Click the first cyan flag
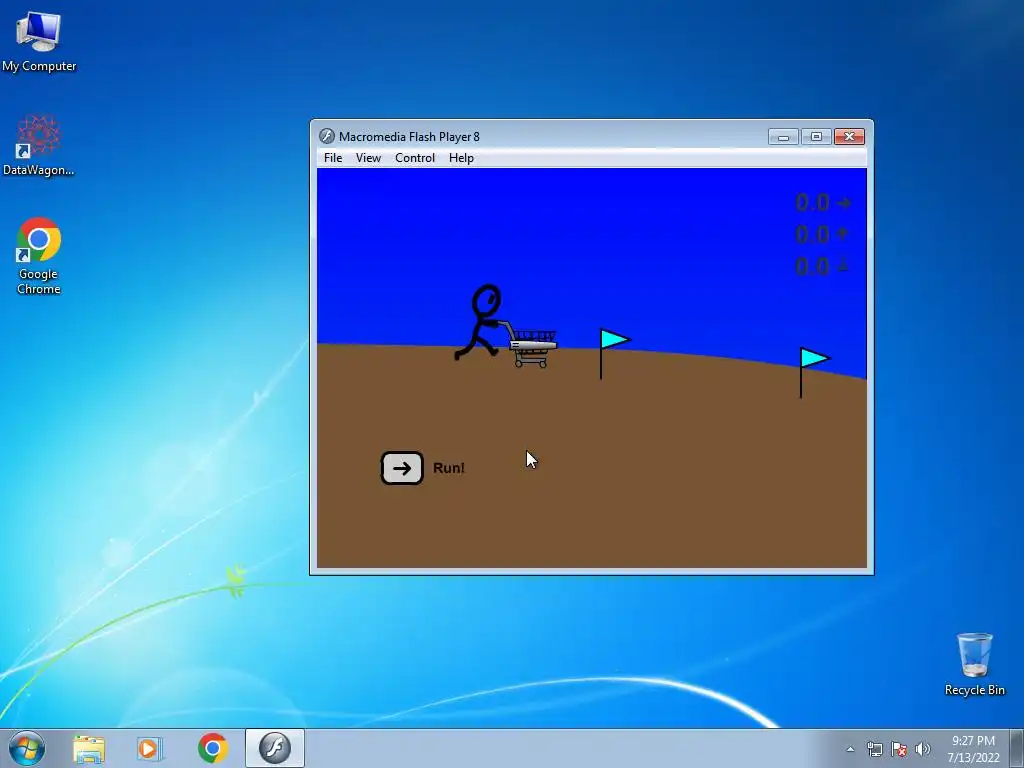 pos(613,353)
